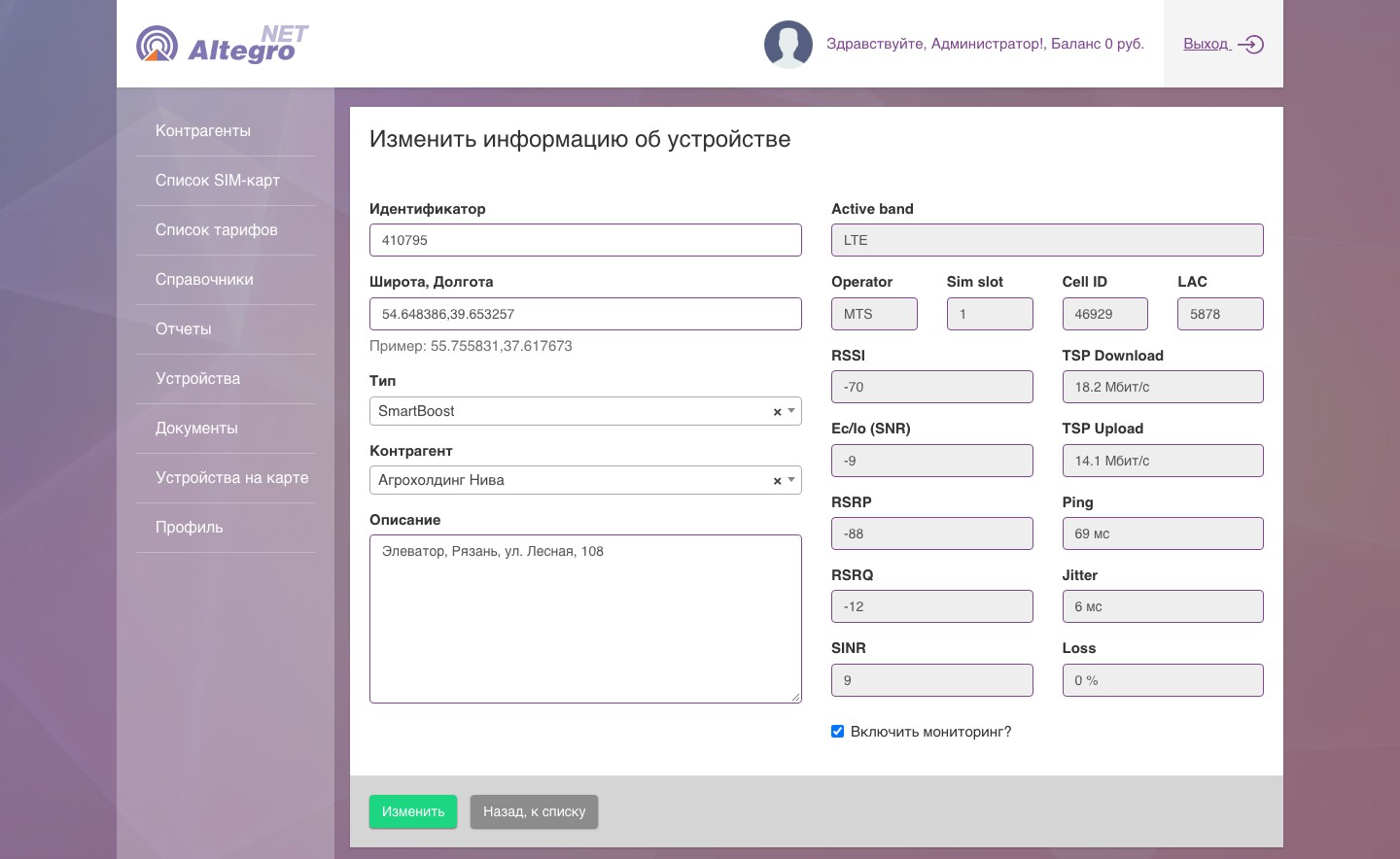Click the TSP Upload field
This screenshot has height=859, width=1400.
(1163, 461)
